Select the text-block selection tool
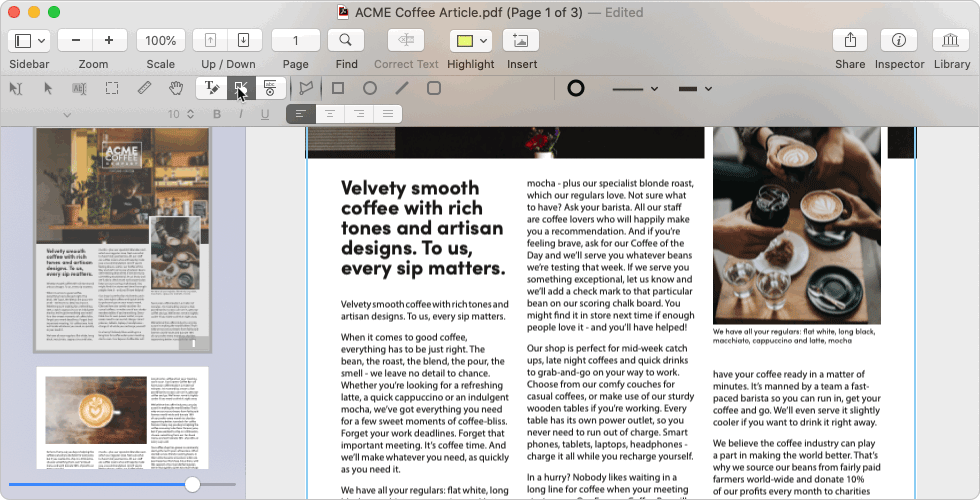 (79, 89)
